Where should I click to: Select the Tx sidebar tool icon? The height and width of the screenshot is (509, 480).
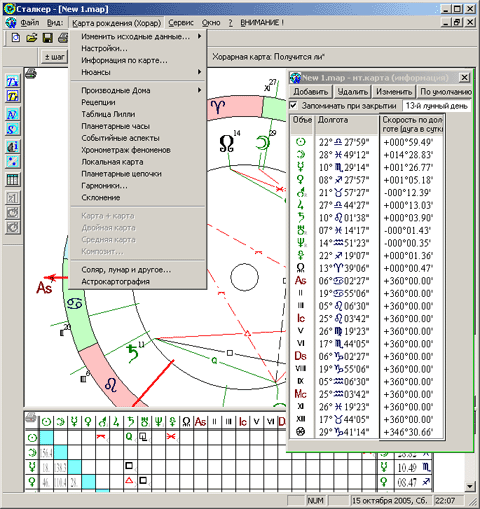point(13,81)
